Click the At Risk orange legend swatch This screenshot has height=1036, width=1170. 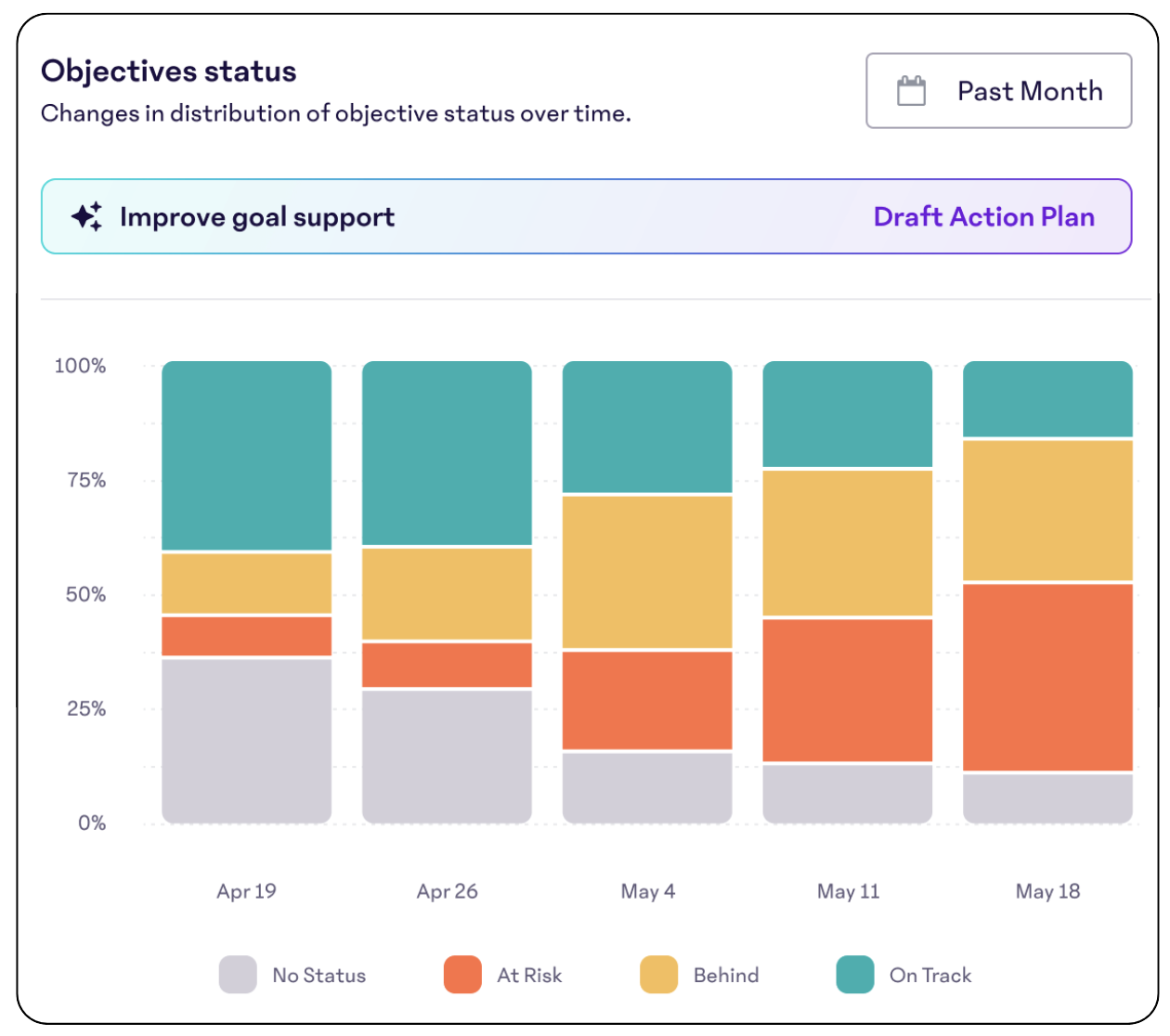pyautogui.click(x=462, y=976)
